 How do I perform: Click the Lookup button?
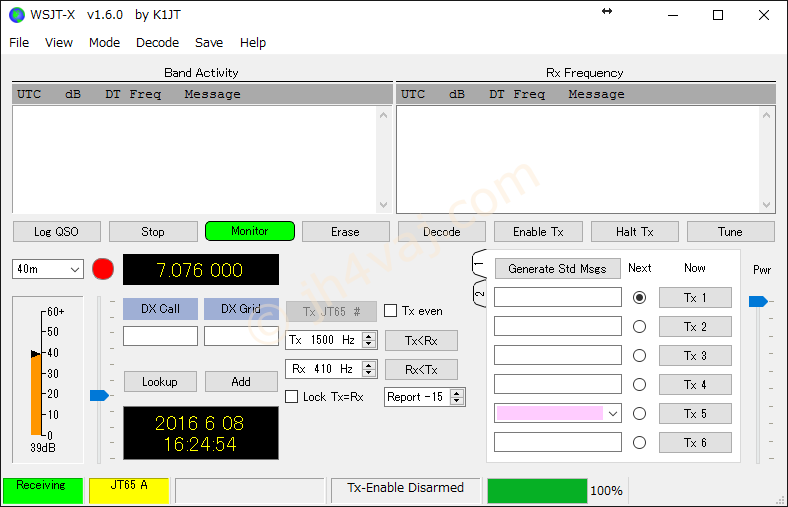coord(160,382)
